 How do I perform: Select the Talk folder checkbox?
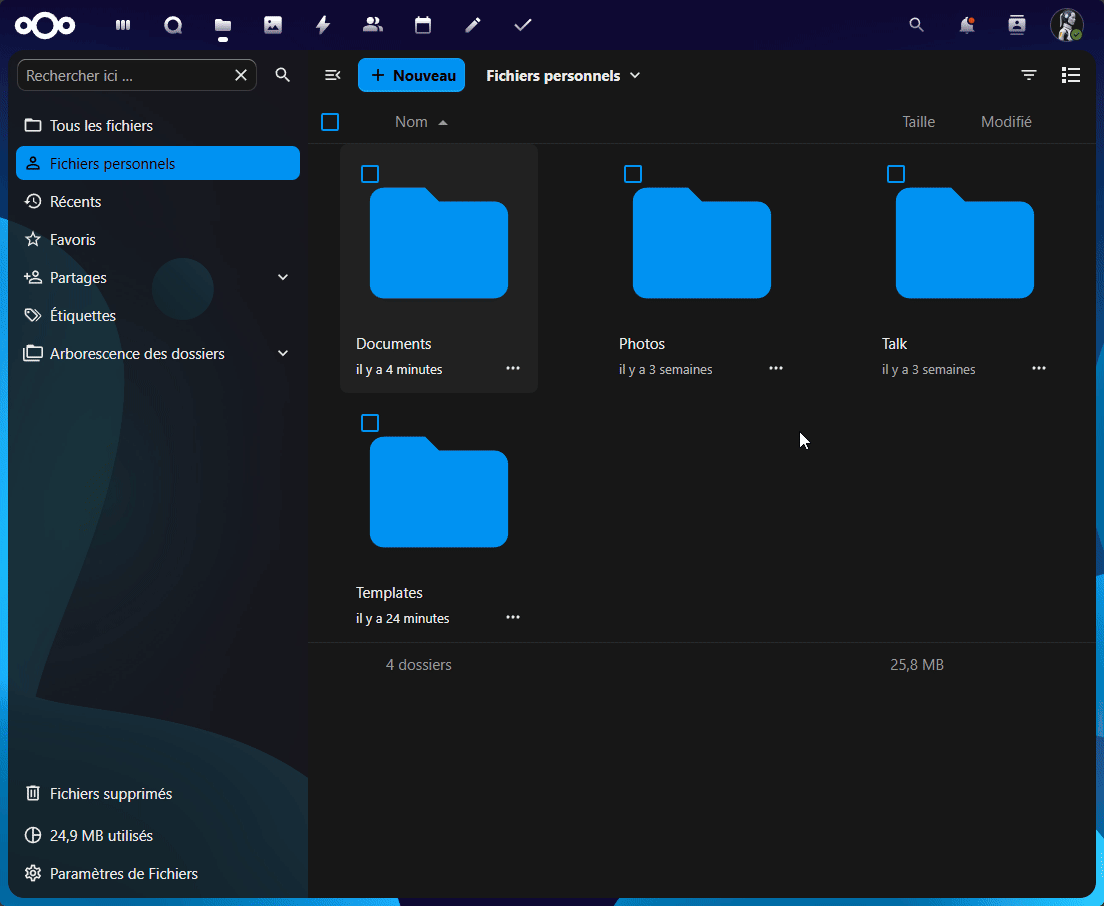pos(896,174)
